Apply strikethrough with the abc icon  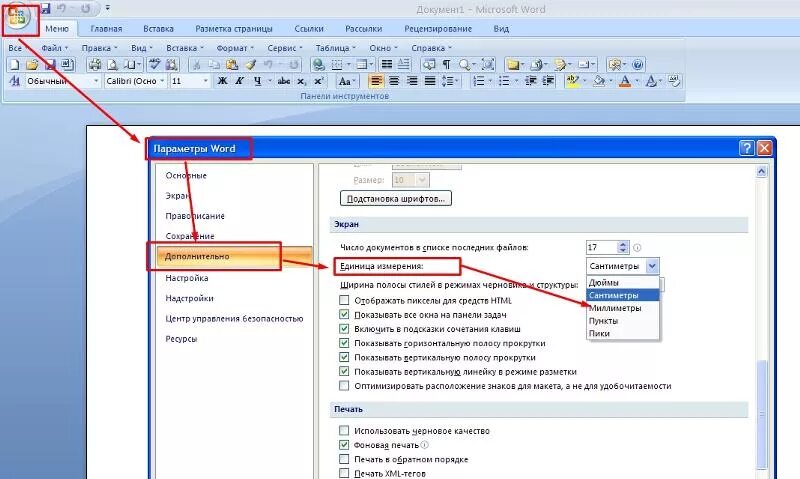284,81
